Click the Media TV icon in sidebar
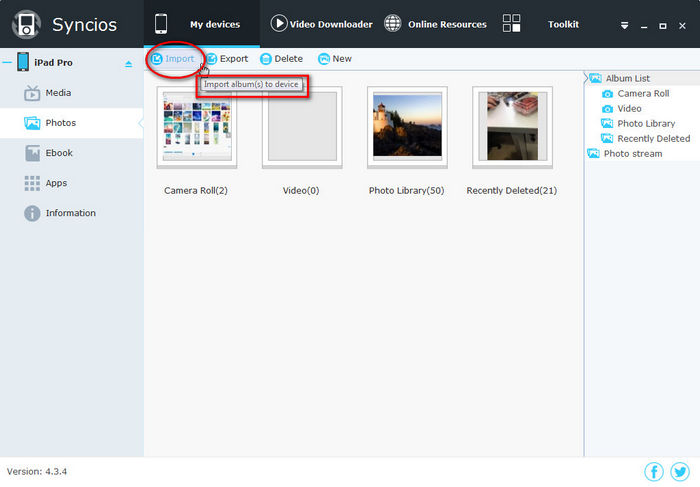 32,93
